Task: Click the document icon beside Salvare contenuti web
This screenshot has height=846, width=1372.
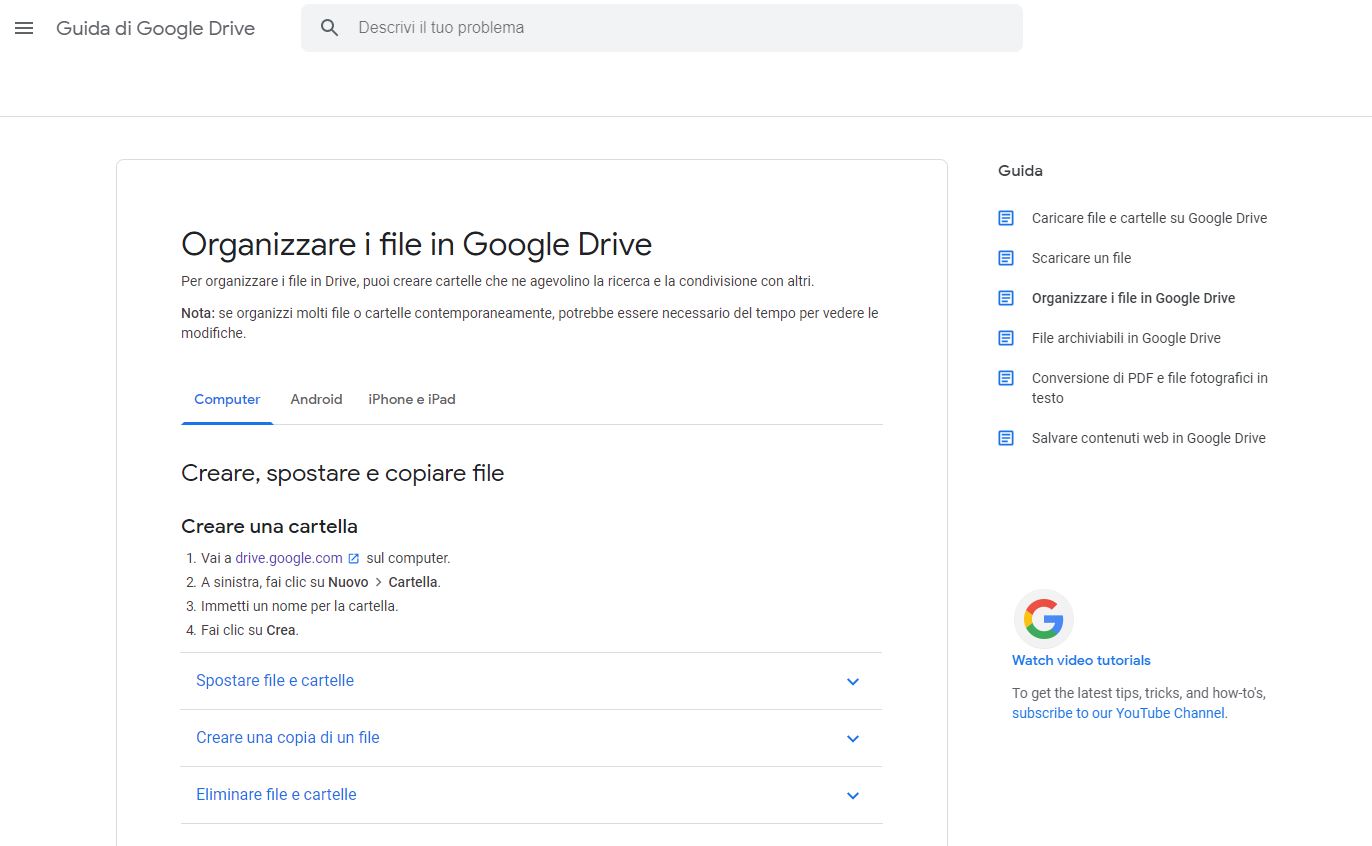Action: pyautogui.click(x=1006, y=438)
